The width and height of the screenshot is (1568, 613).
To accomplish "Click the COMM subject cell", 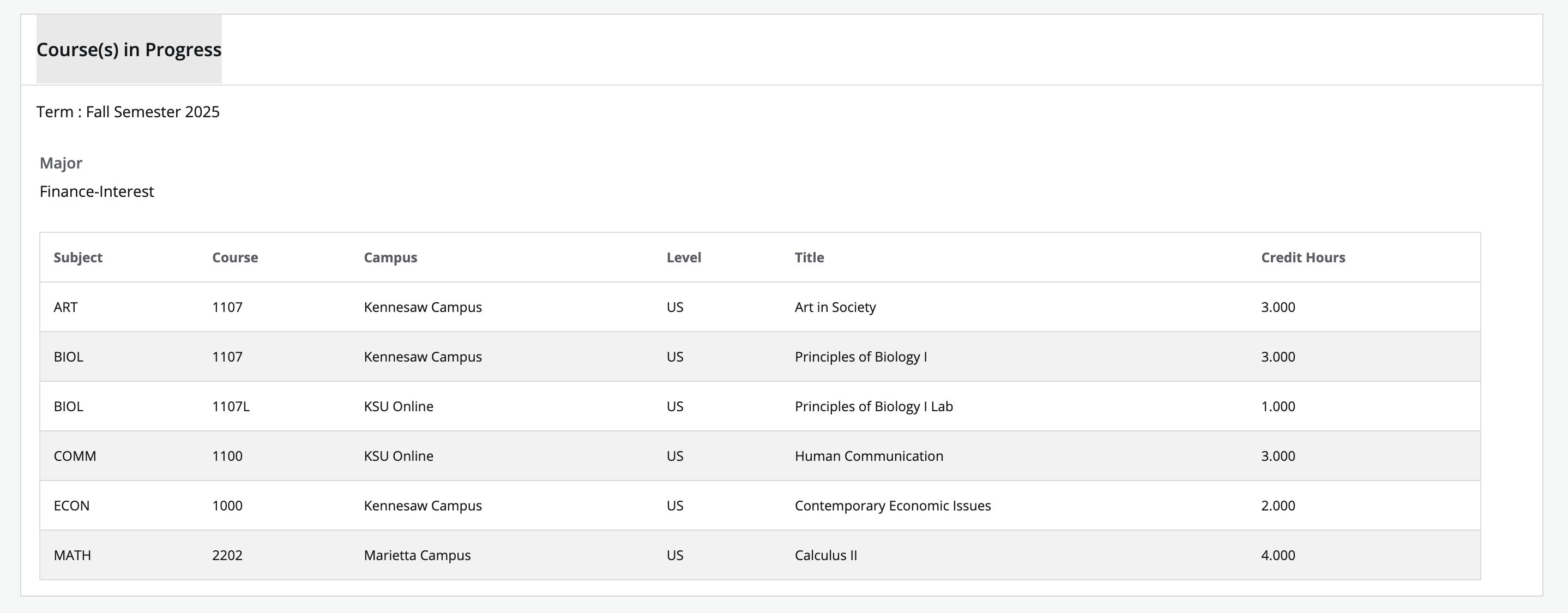I will coord(75,456).
